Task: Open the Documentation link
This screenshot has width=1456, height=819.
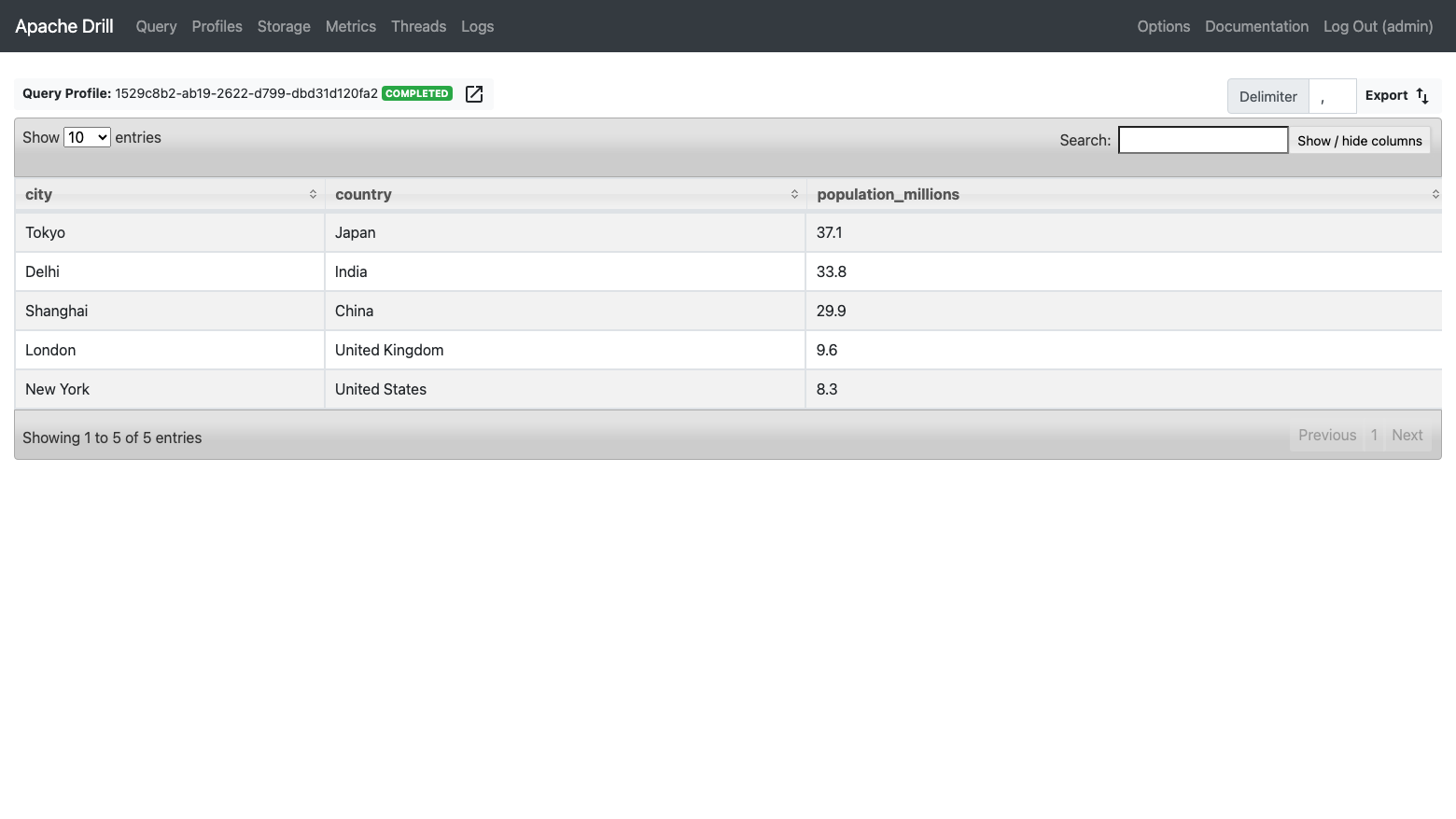Action: tap(1257, 26)
